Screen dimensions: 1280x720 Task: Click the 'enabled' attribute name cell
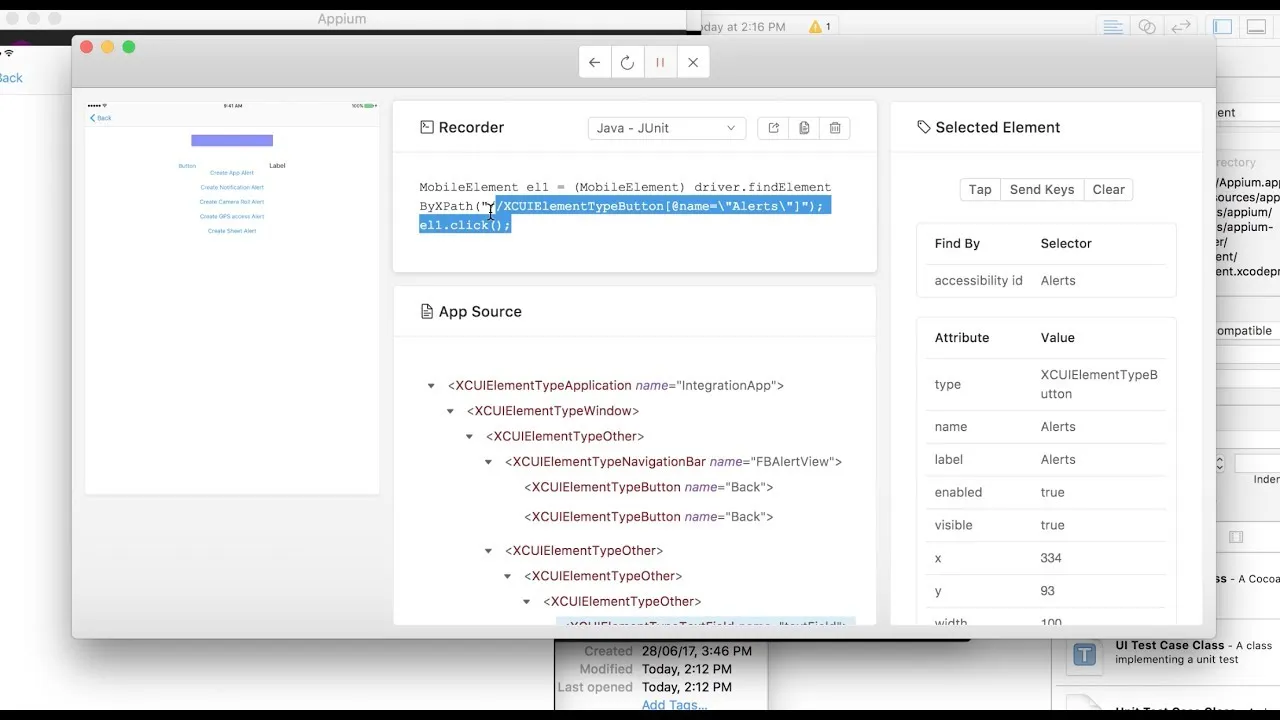(x=959, y=492)
